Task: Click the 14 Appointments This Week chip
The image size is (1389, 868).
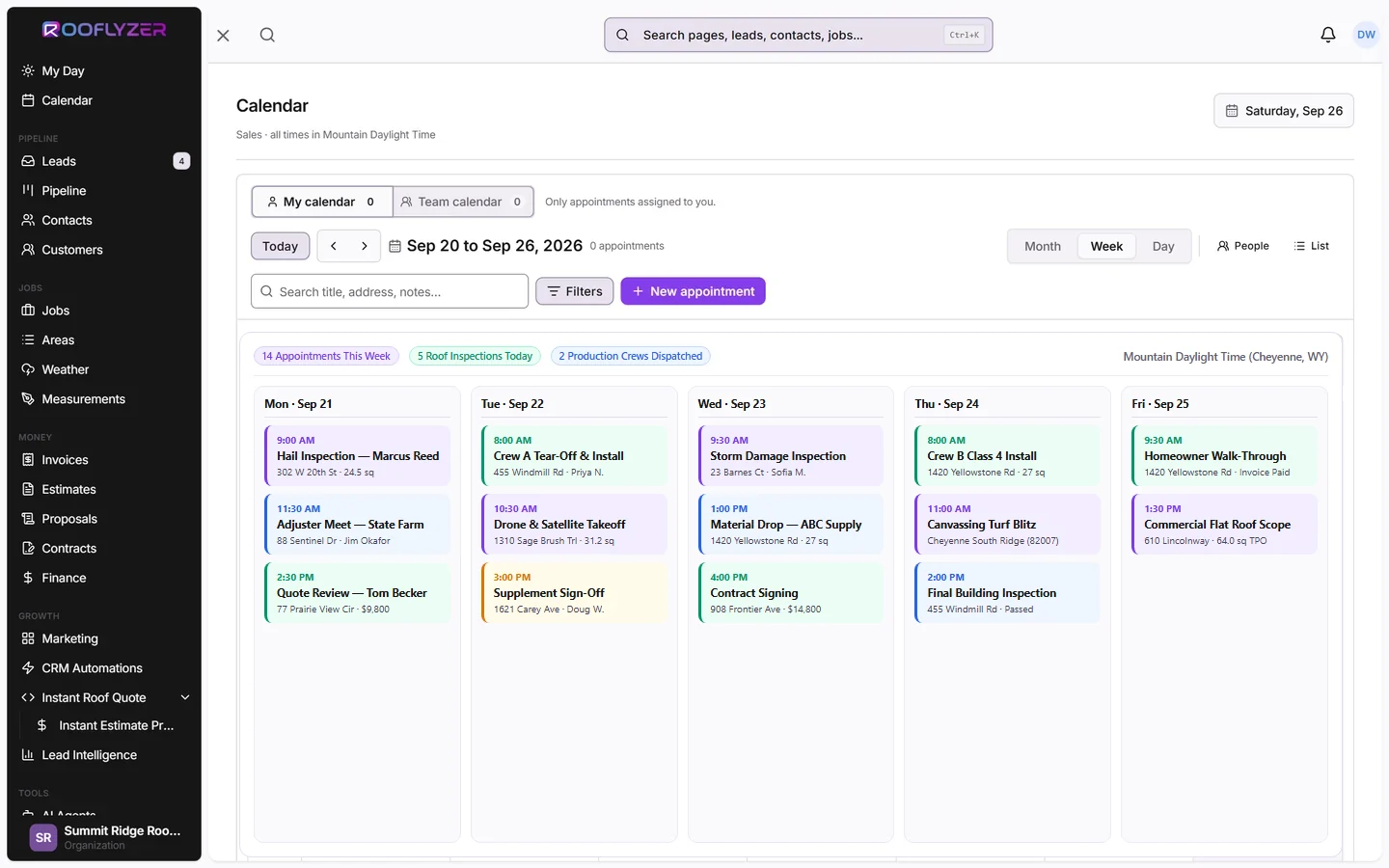Action: click(x=326, y=356)
